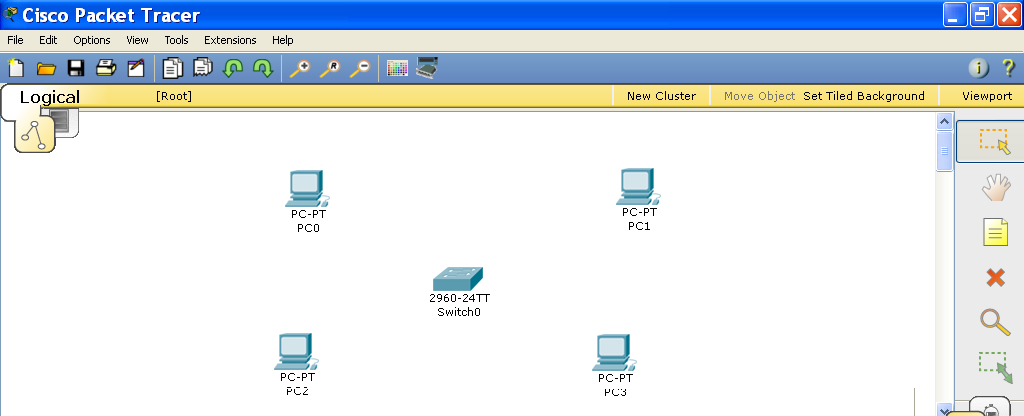Screen dimensions: 1024x416
Task: Undo the last action with the green arrow
Action: [233, 67]
